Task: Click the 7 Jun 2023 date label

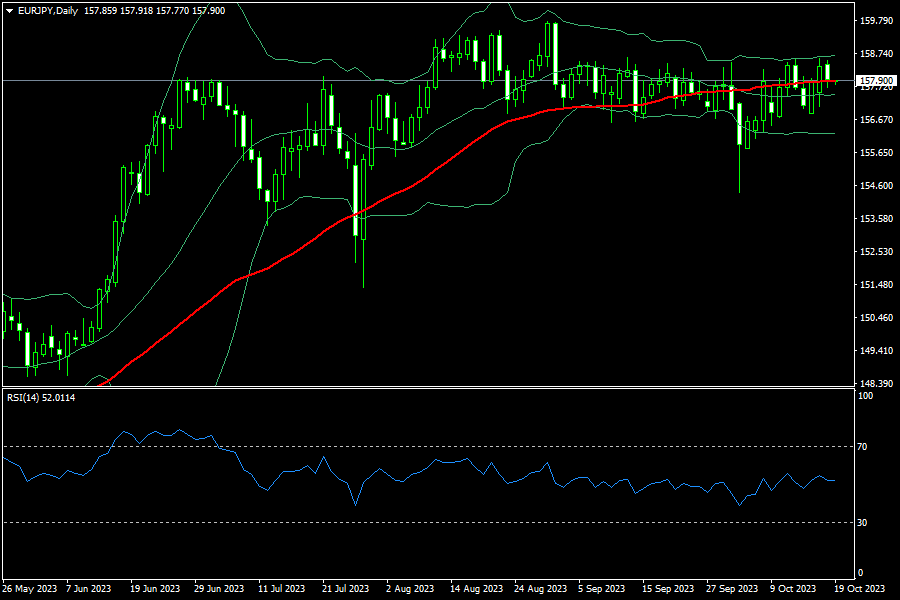Action: pyautogui.click(x=88, y=589)
